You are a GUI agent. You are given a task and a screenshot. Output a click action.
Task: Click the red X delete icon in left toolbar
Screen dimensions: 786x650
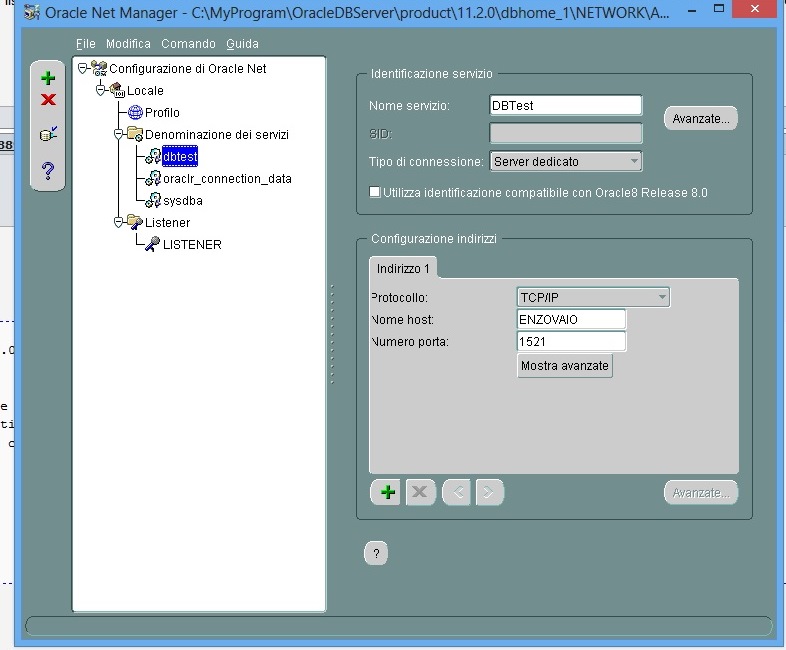click(x=48, y=99)
